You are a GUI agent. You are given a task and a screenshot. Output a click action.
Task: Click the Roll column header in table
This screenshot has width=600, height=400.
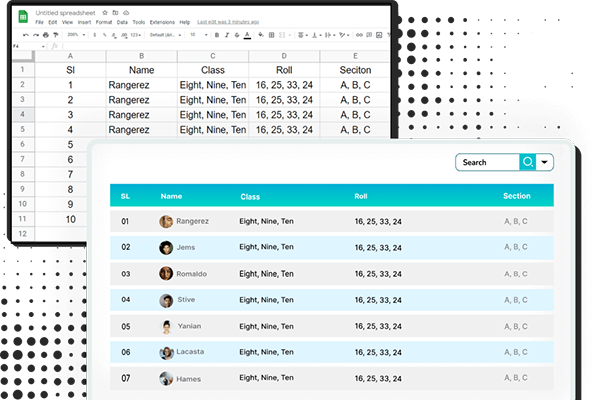coord(361,196)
